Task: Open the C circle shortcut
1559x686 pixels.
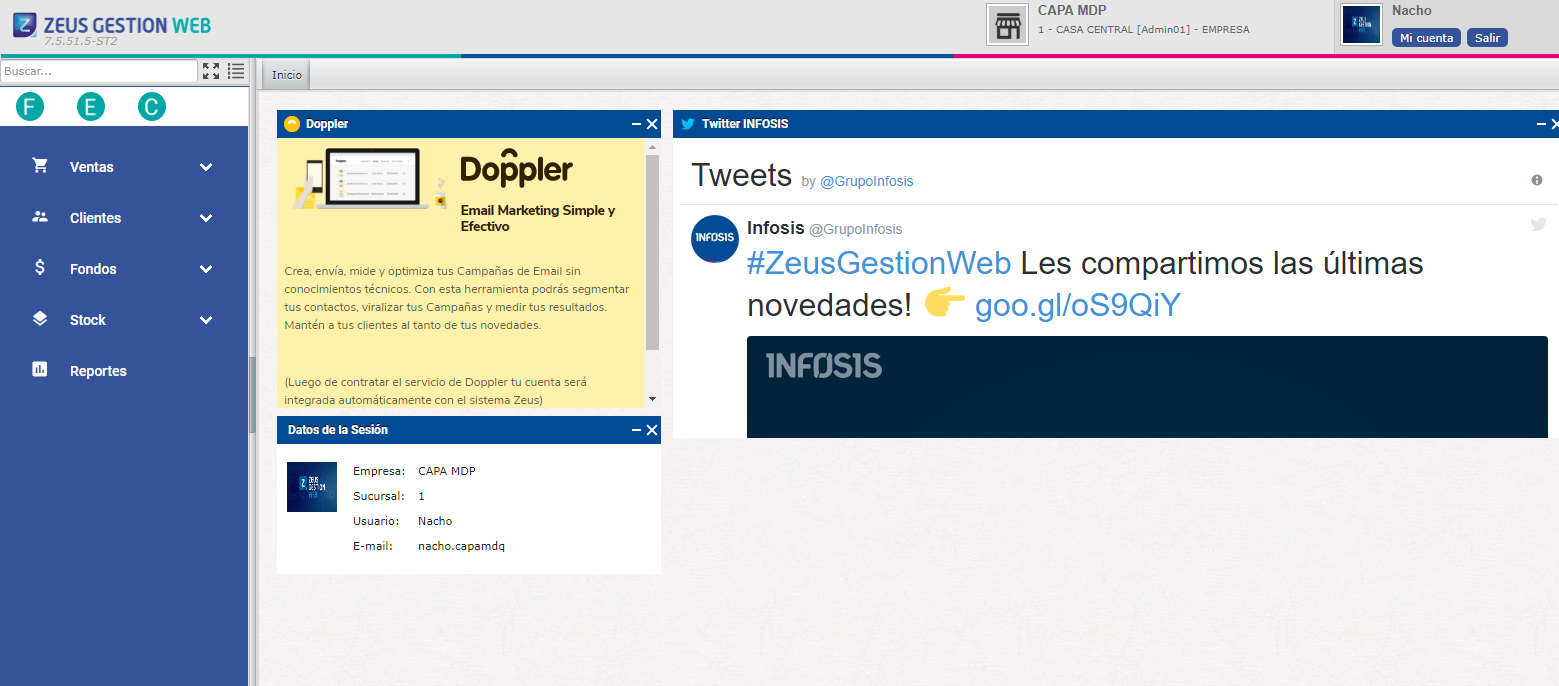Action: (x=152, y=107)
